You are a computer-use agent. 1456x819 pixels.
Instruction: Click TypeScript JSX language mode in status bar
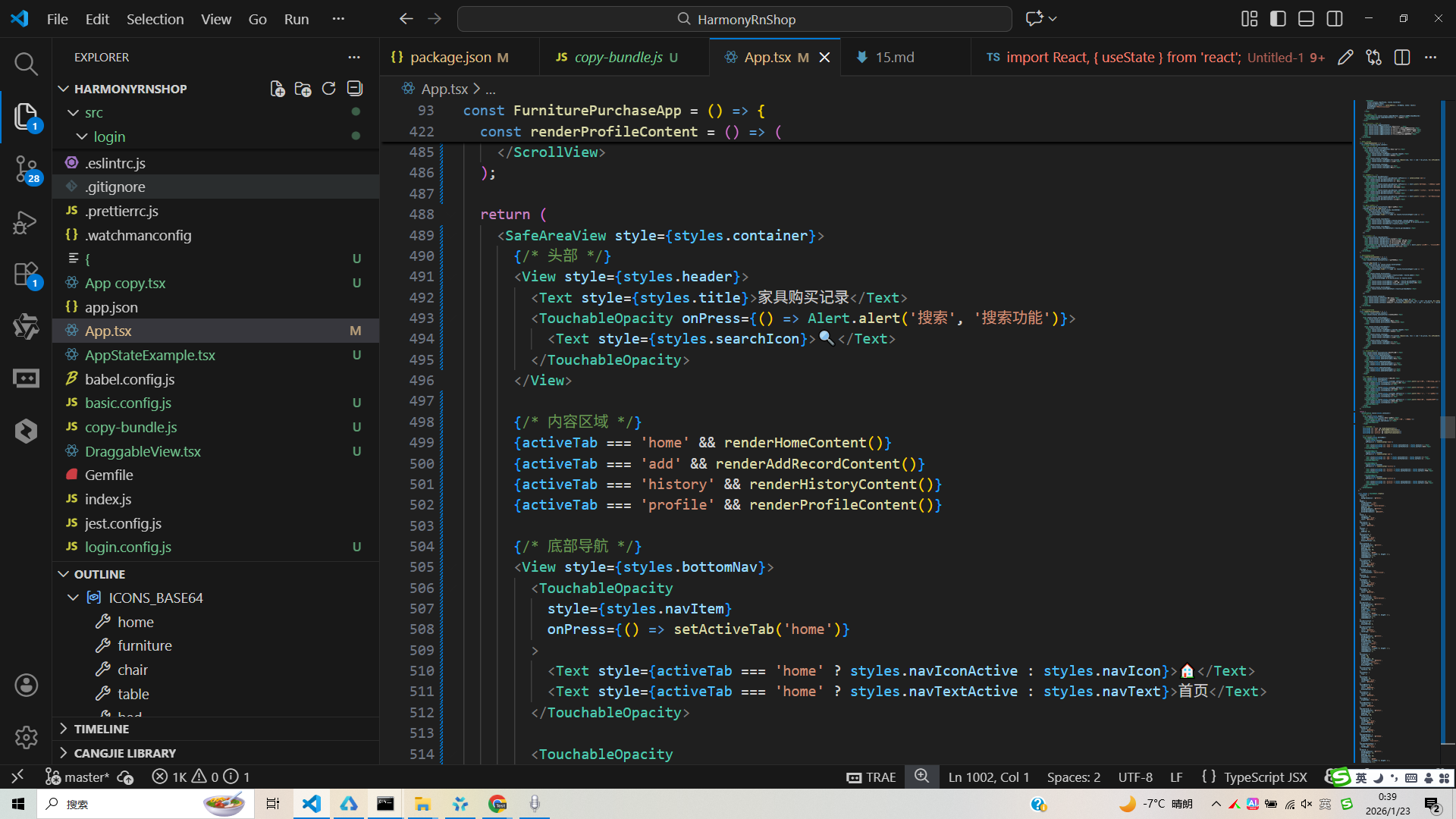pos(1265,777)
